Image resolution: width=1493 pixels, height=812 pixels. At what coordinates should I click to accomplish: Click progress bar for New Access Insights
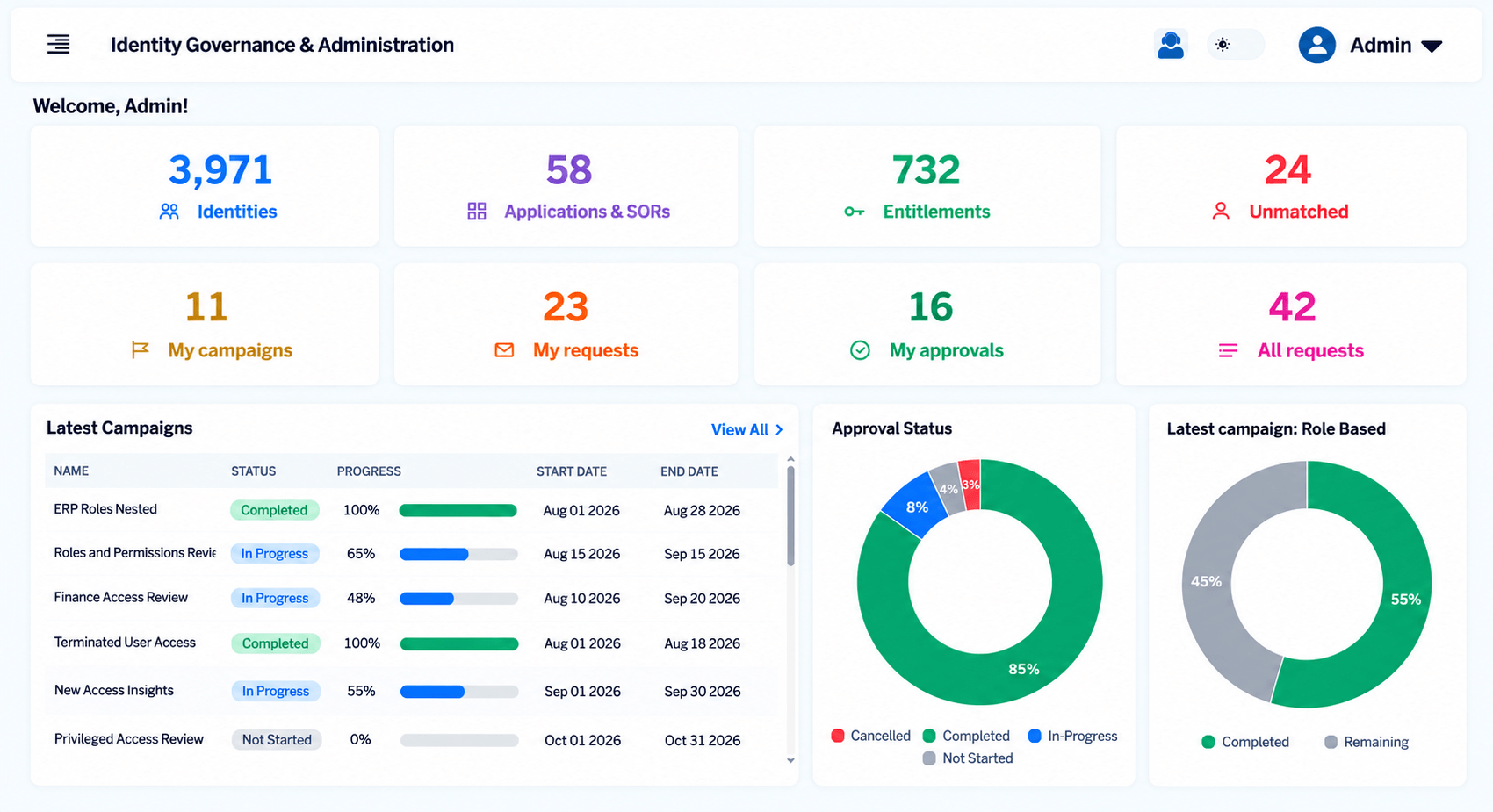459,692
